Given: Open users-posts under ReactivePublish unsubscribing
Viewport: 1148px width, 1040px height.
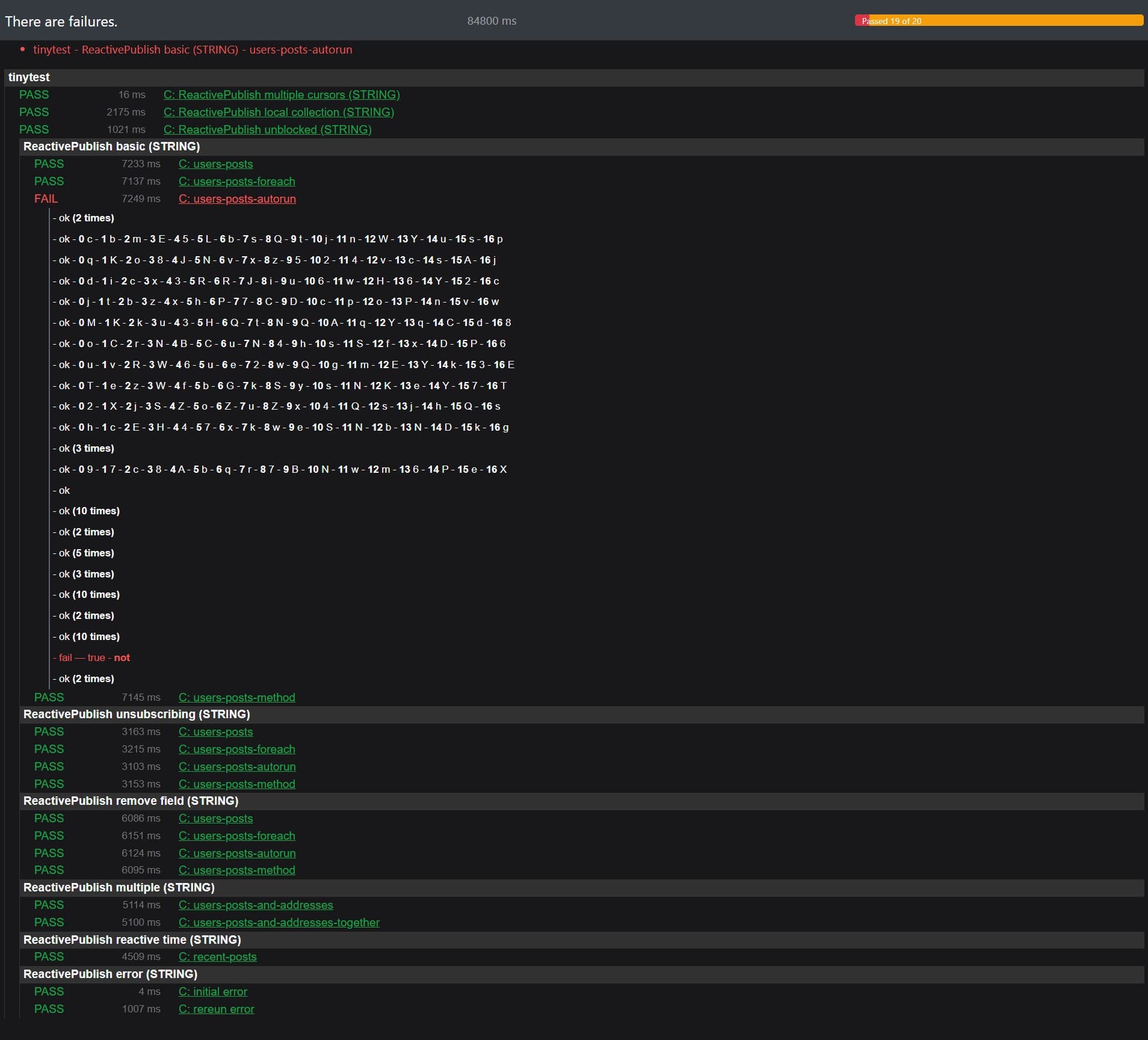Looking at the screenshot, I should [215, 731].
